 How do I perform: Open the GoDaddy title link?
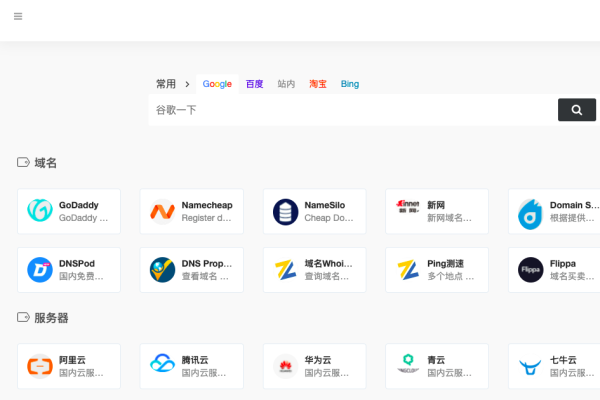78,205
